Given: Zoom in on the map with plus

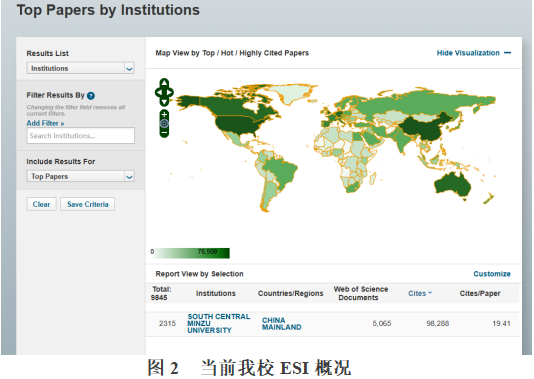Looking at the screenshot, I should pos(164,114).
